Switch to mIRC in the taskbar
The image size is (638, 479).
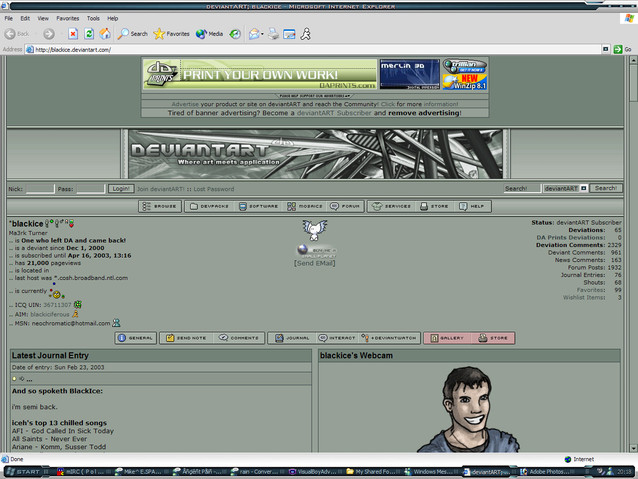click(x=81, y=472)
